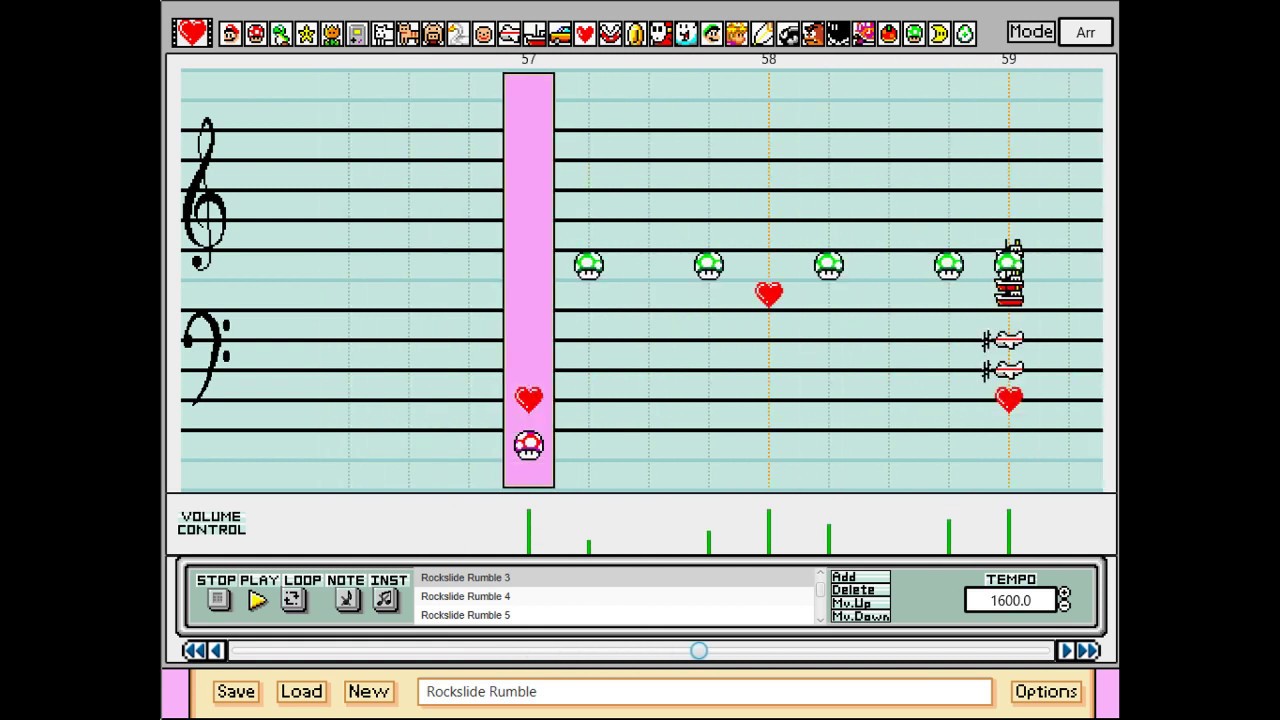Start playback with the PLAY arrow
This screenshot has width=1280, height=720.
(x=257, y=600)
